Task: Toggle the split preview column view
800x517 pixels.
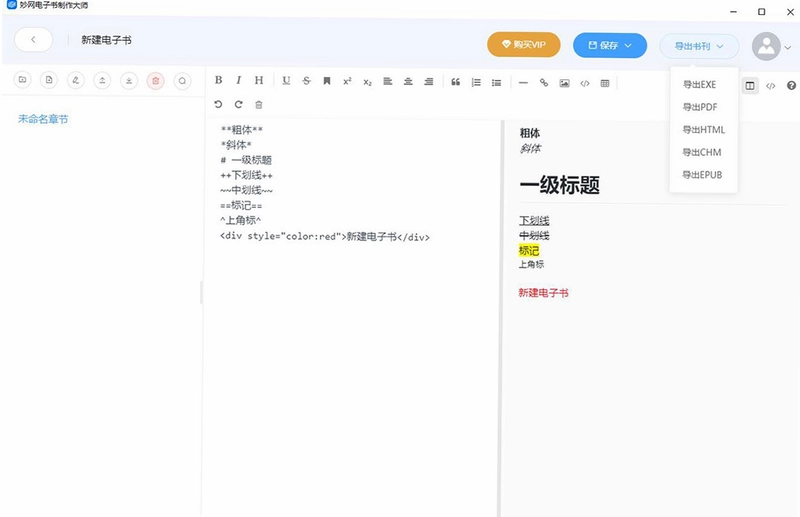Action: click(750, 86)
